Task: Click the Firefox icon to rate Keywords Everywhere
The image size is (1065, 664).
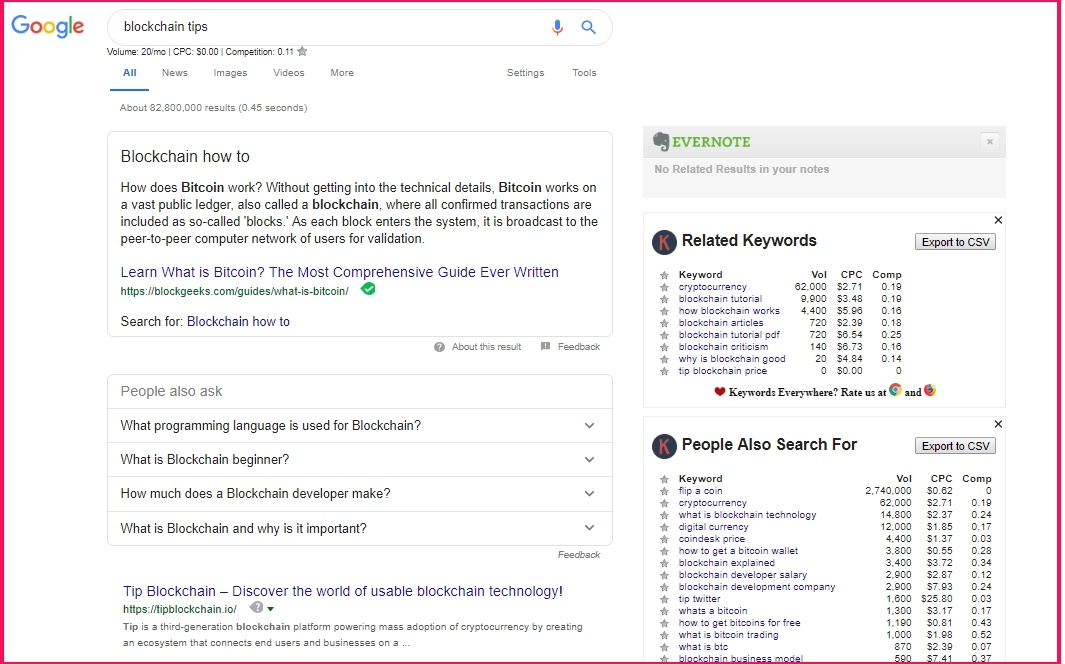Action: click(x=930, y=390)
